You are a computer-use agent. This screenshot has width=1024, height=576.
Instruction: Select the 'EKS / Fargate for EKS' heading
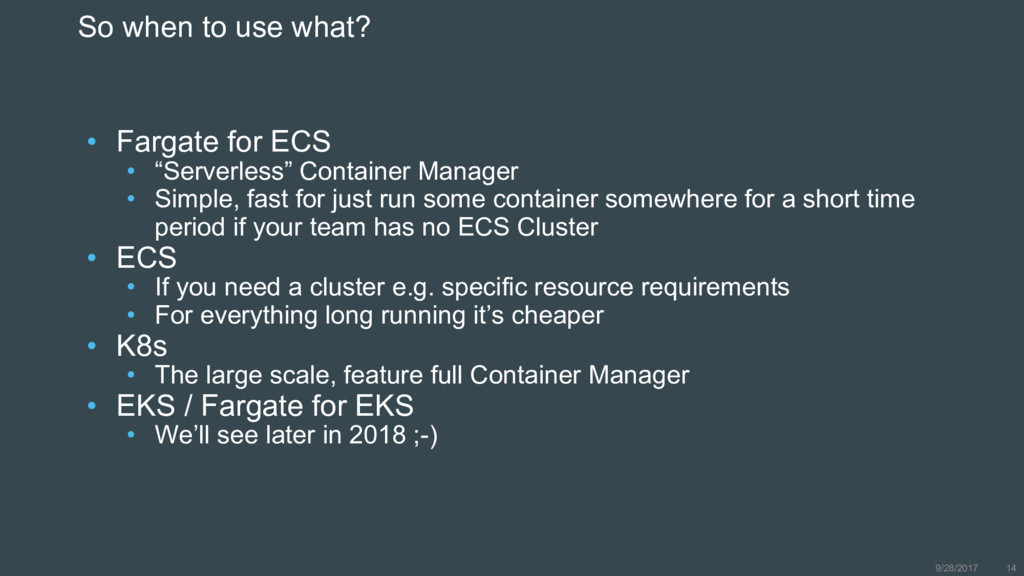coord(265,406)
